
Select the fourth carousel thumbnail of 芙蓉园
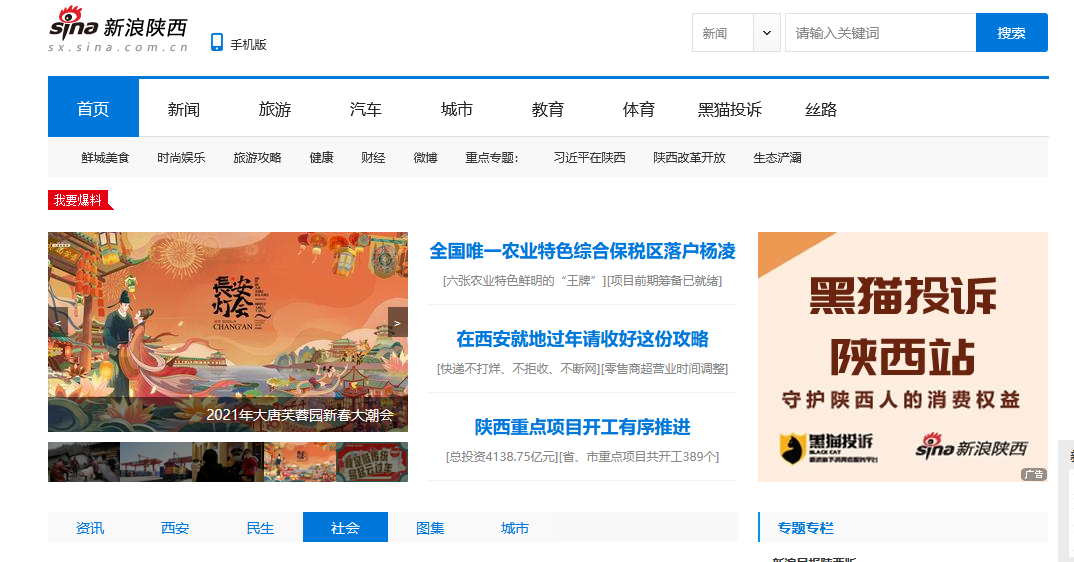300,462
